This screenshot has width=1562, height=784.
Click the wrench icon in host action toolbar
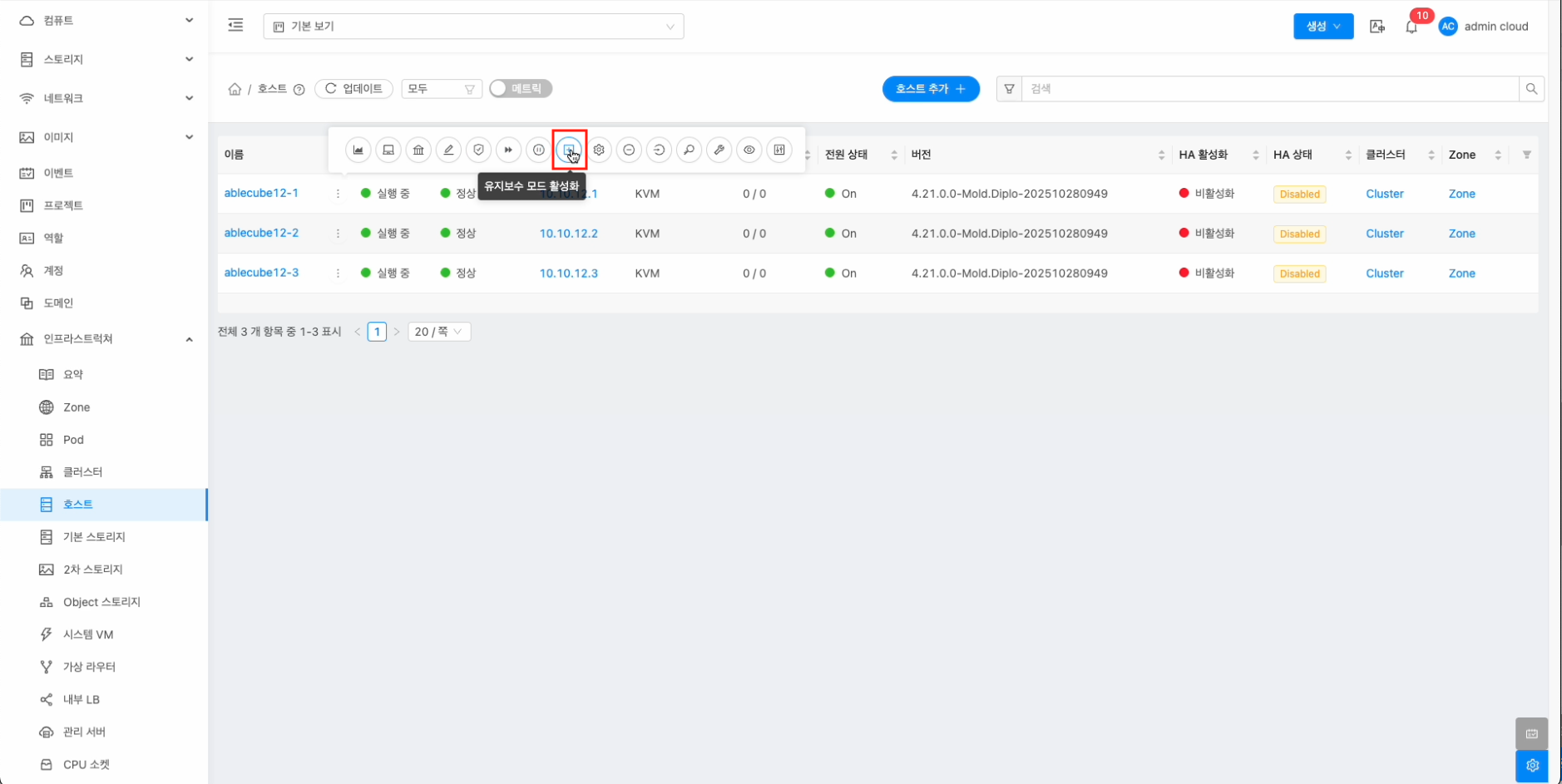[x=719, y=150]
